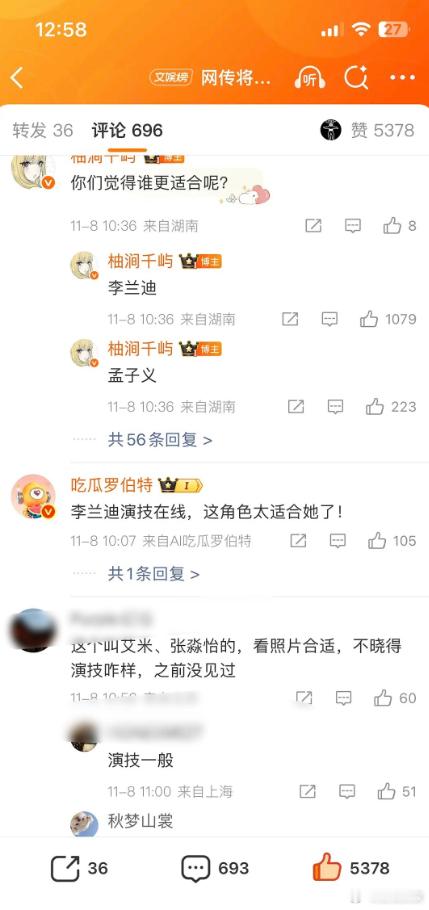The width and height of the screenshot is (429, 910).
Task: Open the three-dot more menu
Action: pos(402,78)
